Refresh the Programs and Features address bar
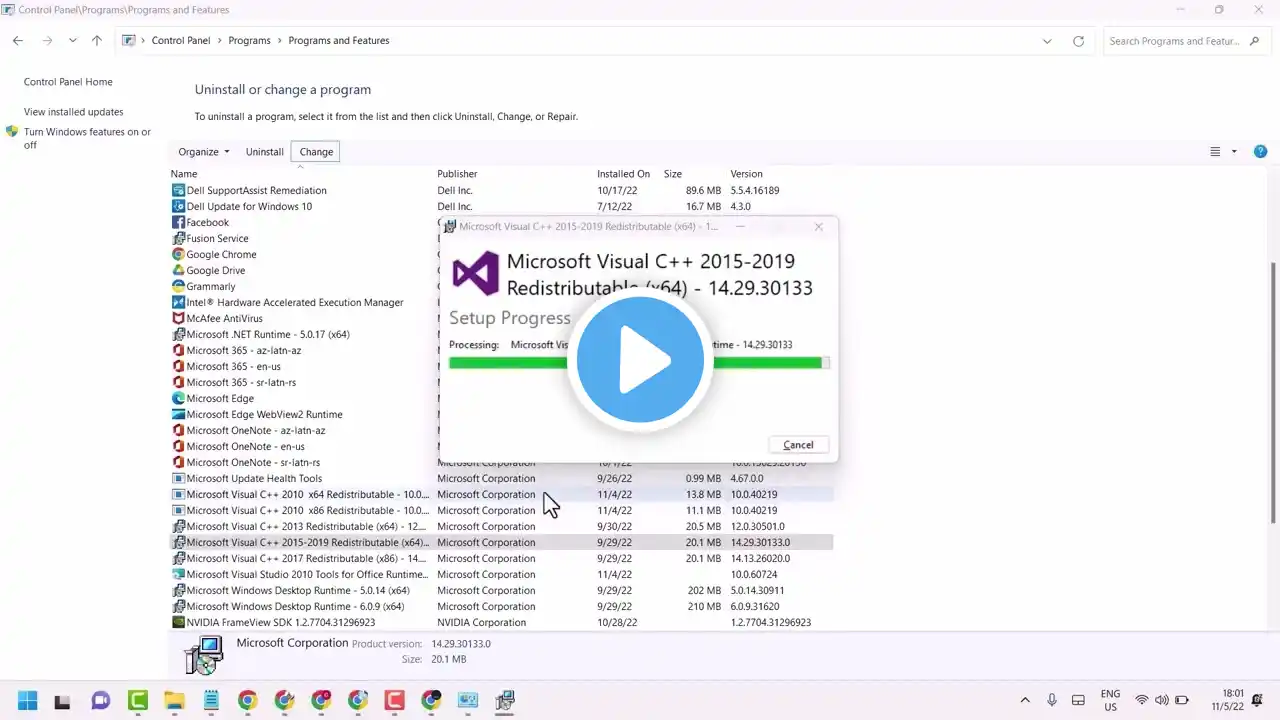 tap(1078, 41)
